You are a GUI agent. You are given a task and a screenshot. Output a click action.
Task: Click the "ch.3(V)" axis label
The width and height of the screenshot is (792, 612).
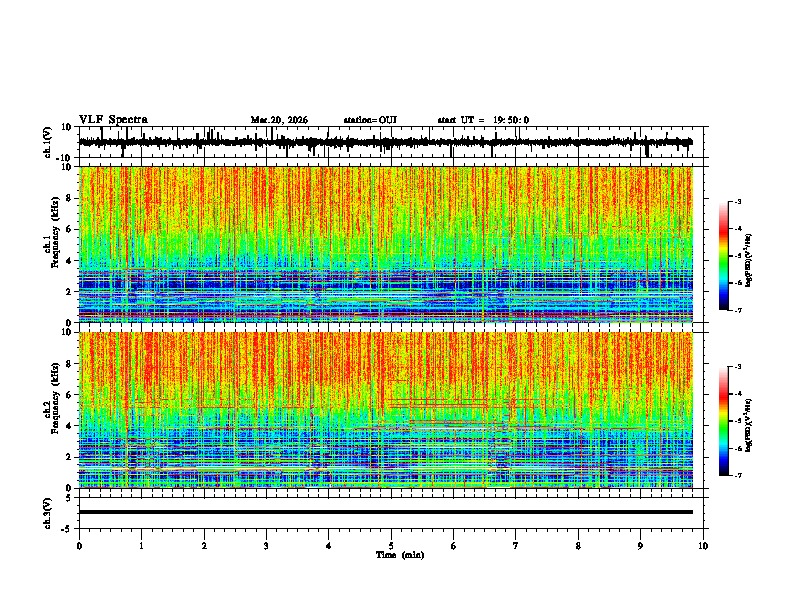[x=48, y=513]
